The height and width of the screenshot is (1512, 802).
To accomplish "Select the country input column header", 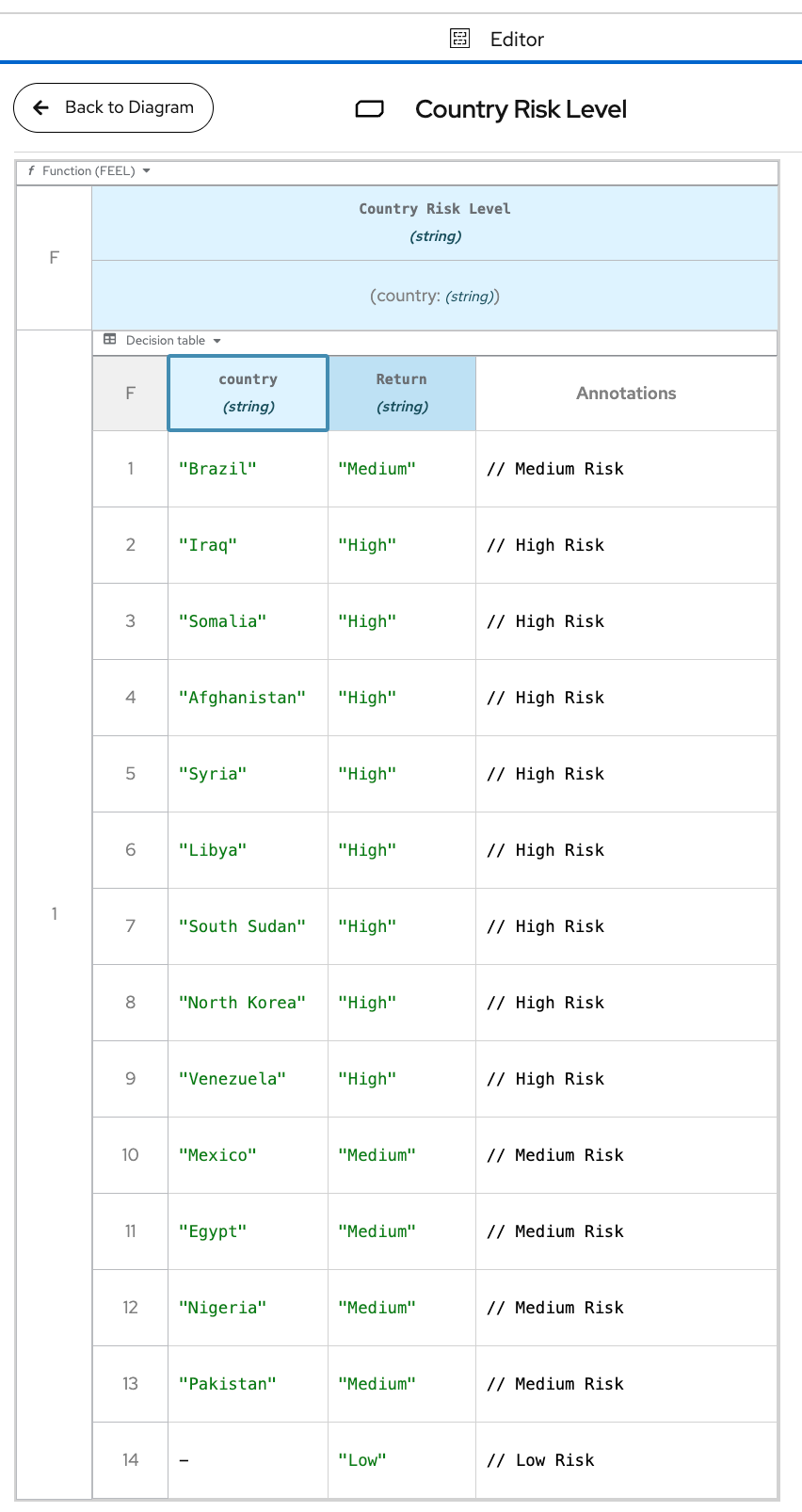I will tap(249, 394).
